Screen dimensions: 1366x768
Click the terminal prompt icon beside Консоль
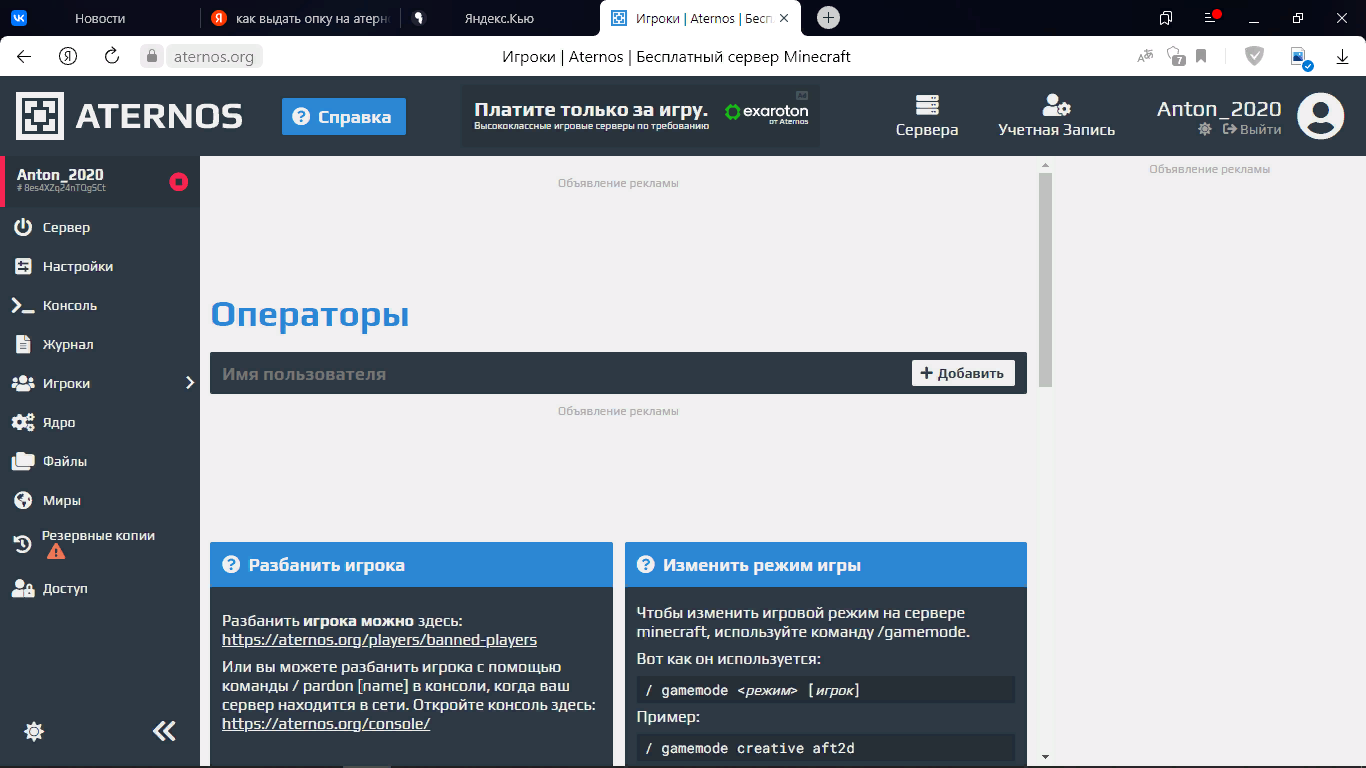click(23, 306)
